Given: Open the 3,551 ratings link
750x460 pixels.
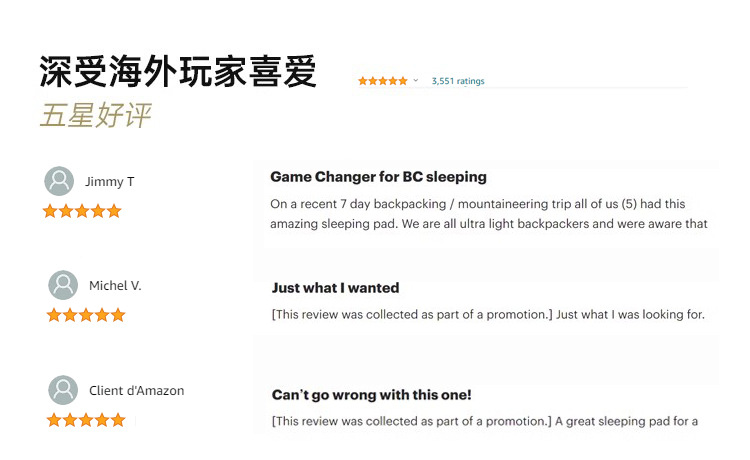Looking at the screenshot, I should point(457,81).
